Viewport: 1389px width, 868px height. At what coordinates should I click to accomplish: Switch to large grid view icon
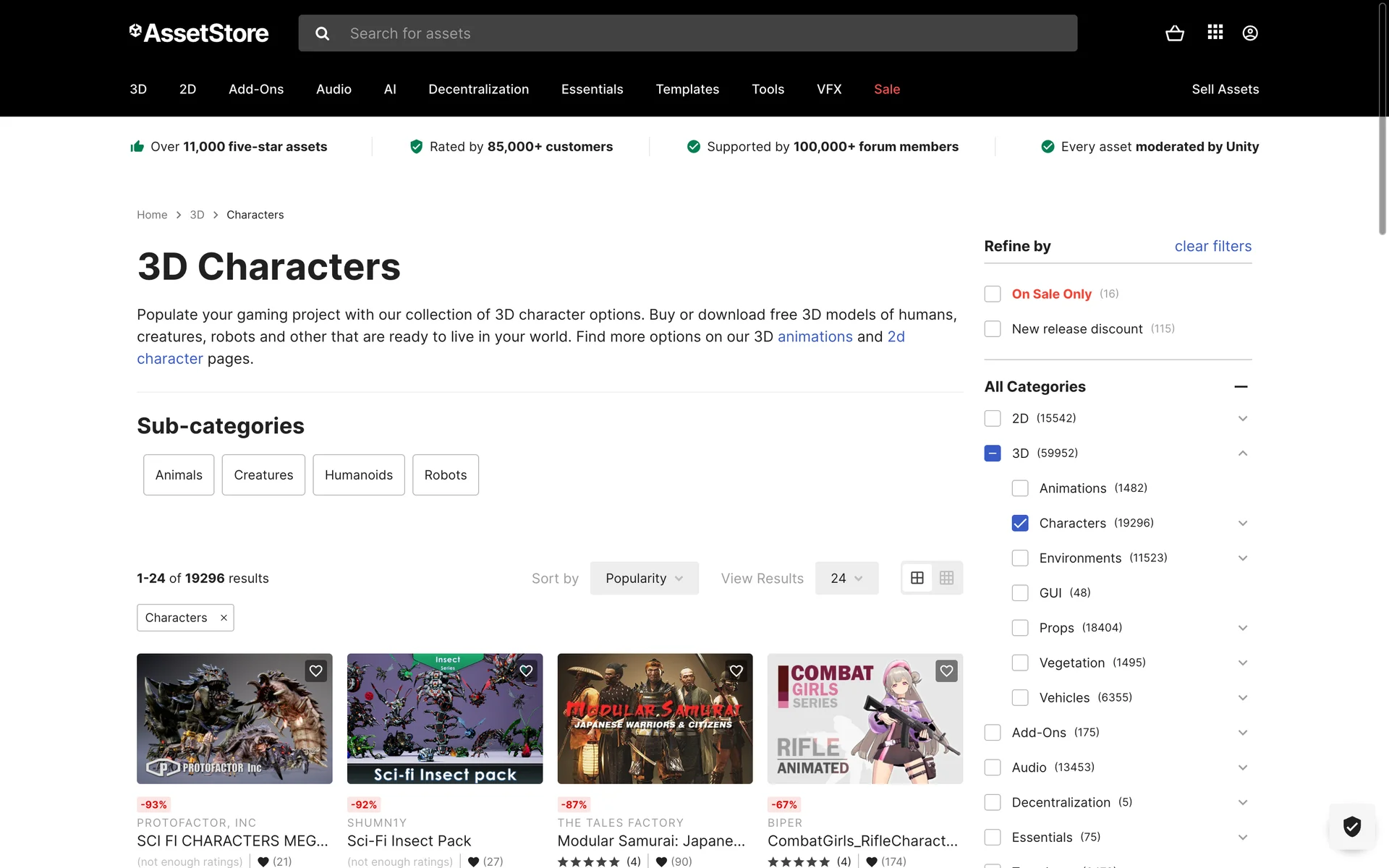click(x=917, y=578)
